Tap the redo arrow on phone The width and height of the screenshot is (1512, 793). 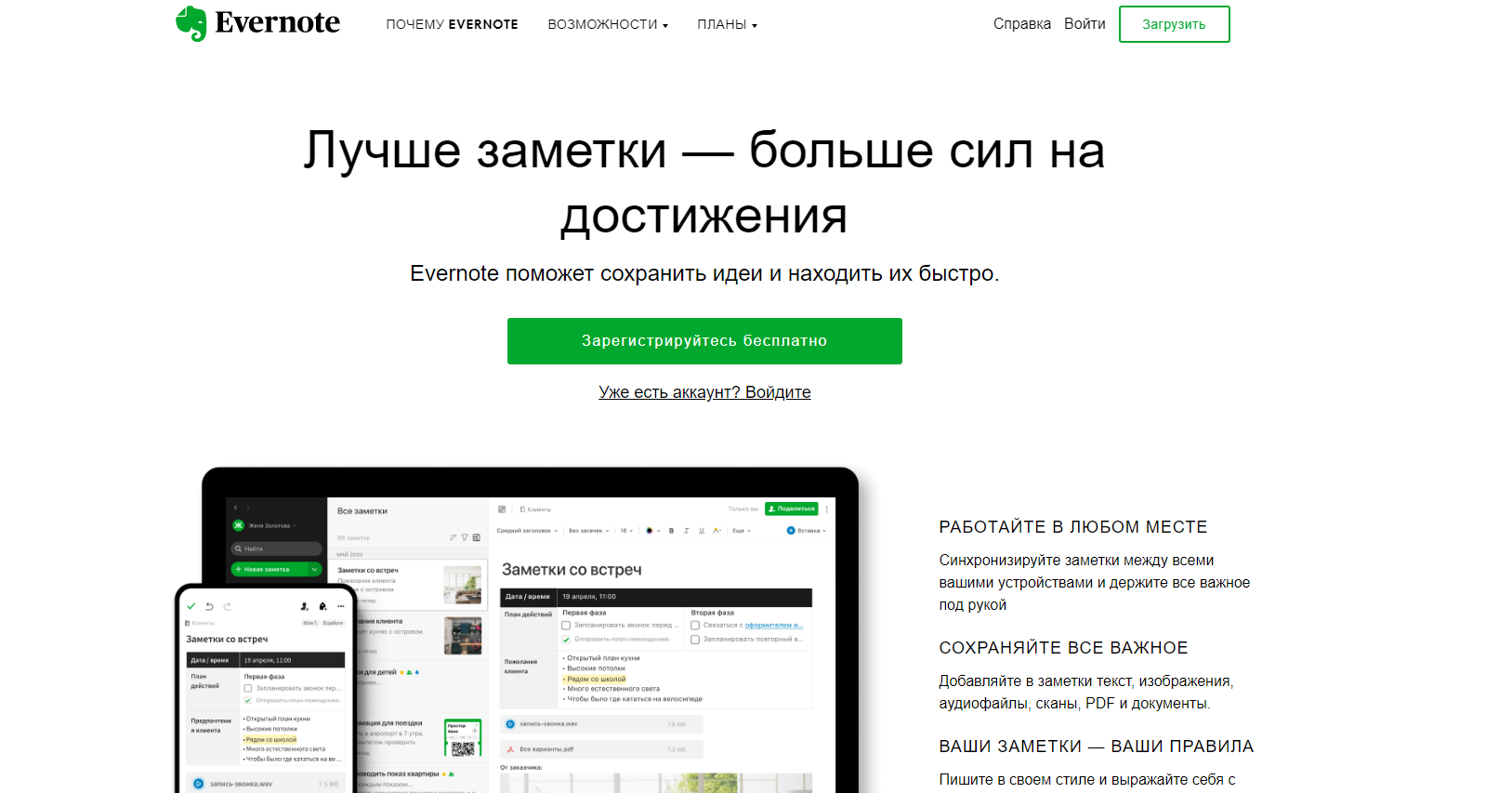(x=228, y=606)
